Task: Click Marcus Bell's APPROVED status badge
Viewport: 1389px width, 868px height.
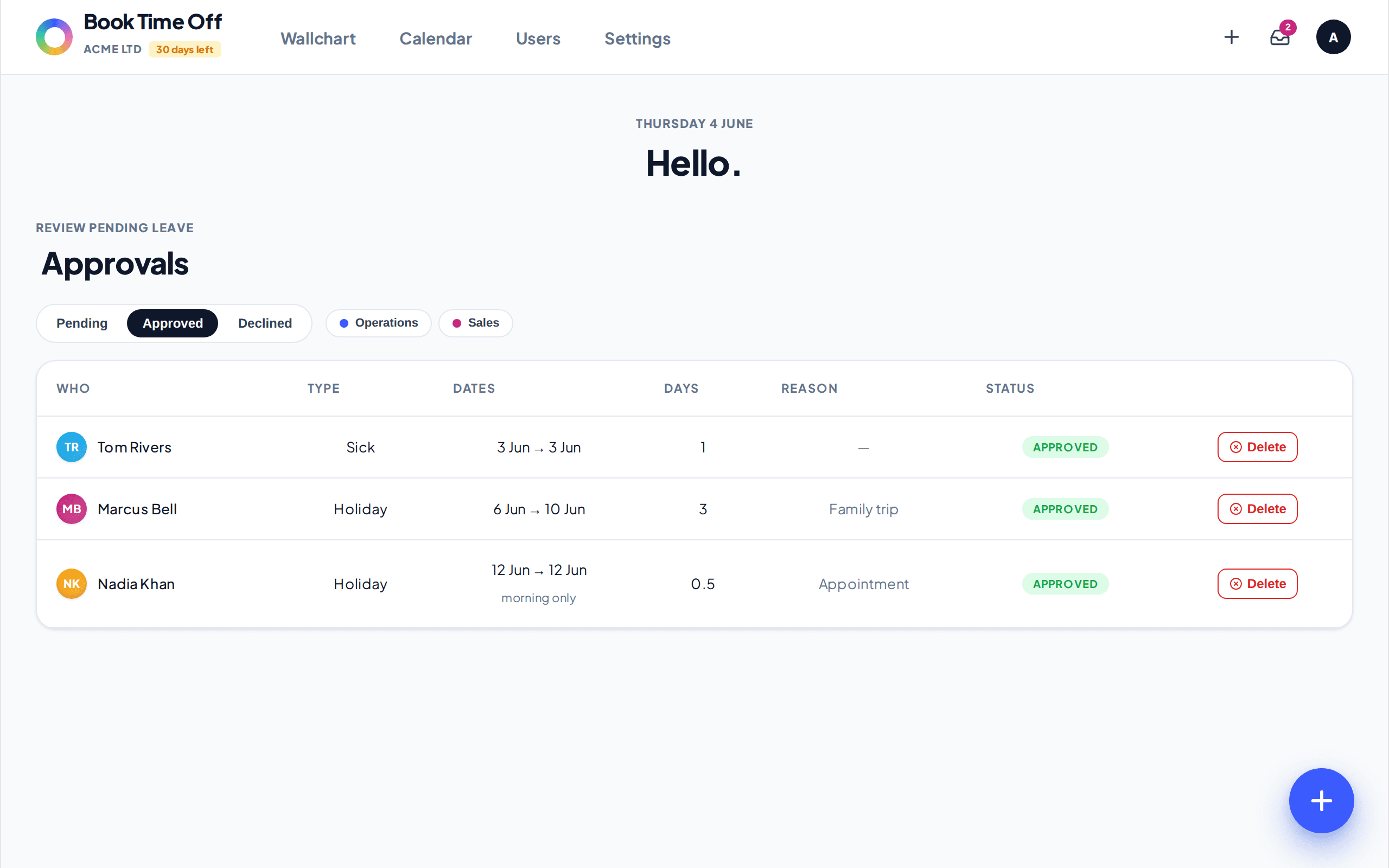Action: coord(1065,509)
